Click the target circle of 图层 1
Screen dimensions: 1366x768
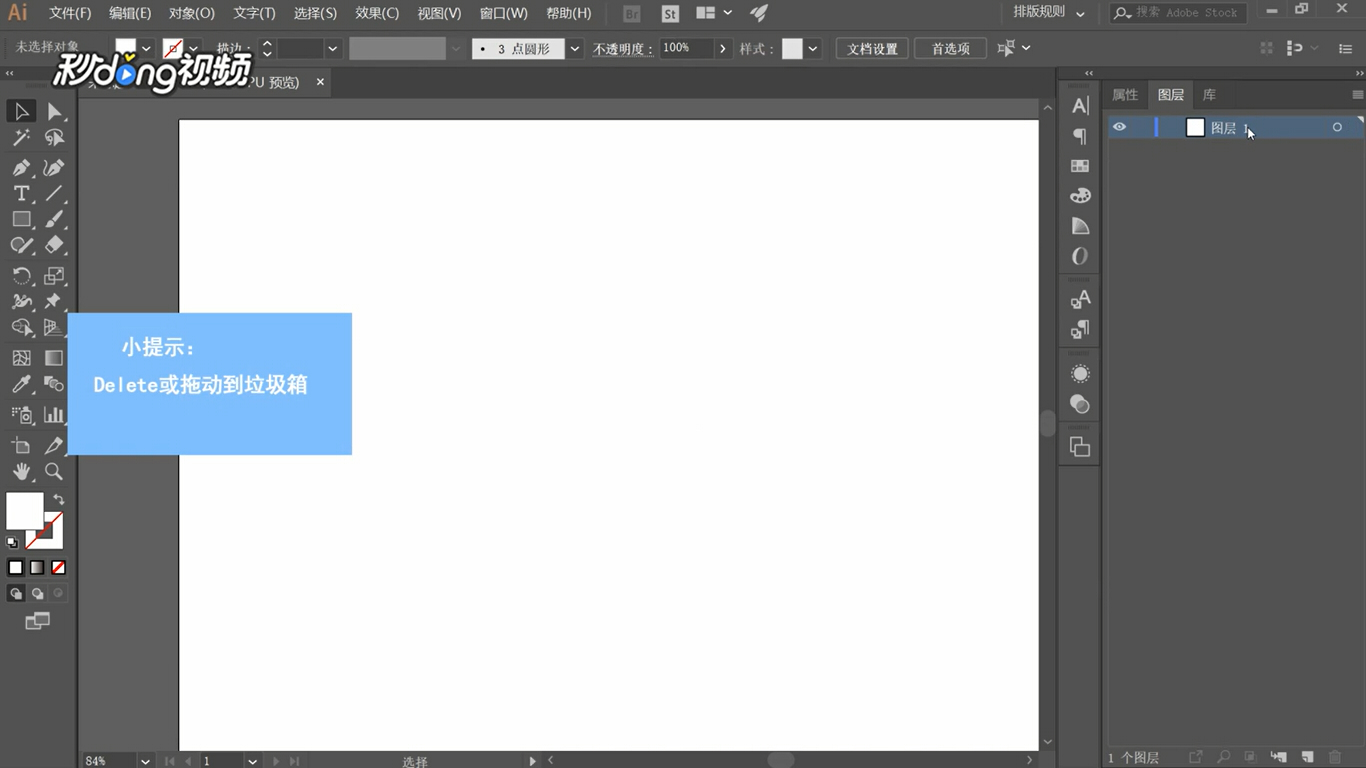(1337, 127)
